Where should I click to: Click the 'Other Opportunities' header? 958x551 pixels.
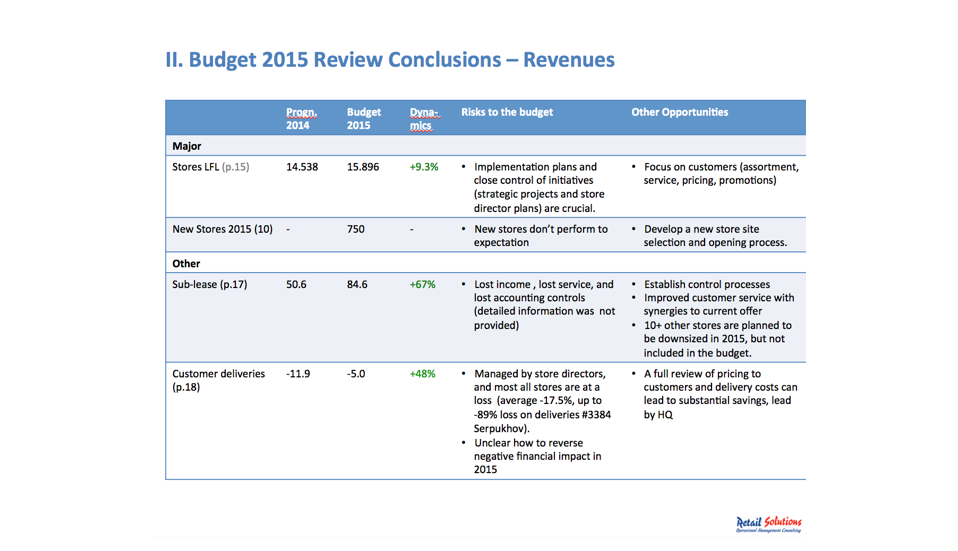pos(679,112)
